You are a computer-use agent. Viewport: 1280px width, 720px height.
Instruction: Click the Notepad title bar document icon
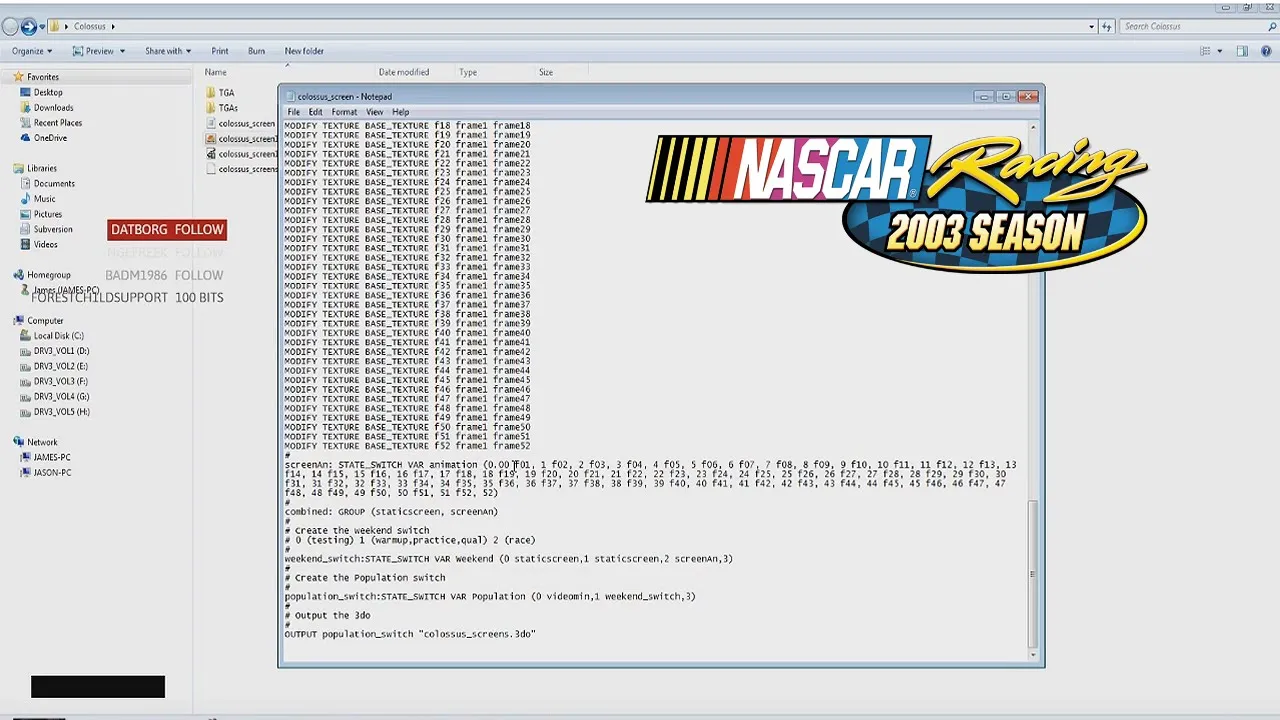(291, 97)
